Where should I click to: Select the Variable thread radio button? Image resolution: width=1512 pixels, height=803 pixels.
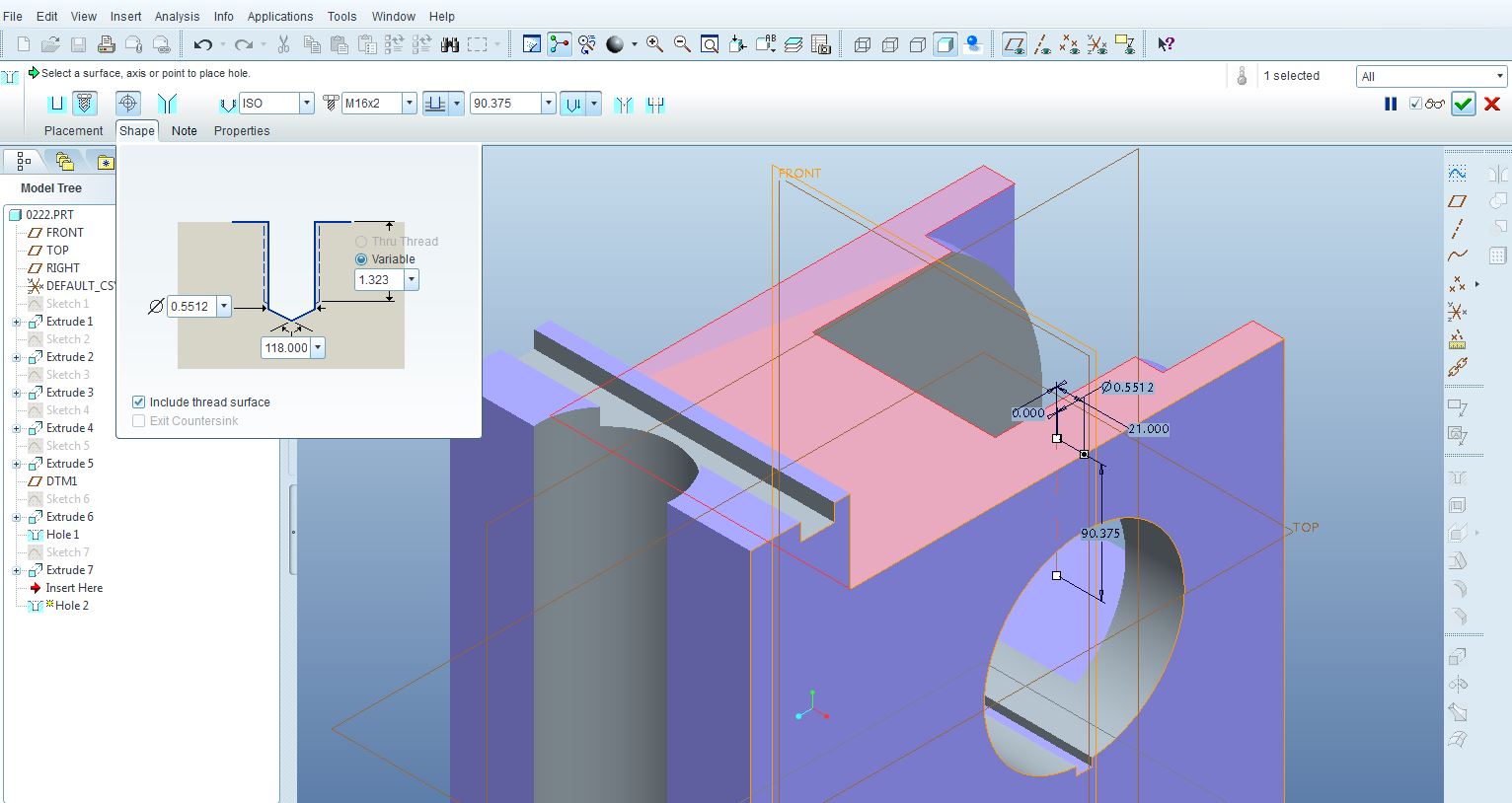361,259
